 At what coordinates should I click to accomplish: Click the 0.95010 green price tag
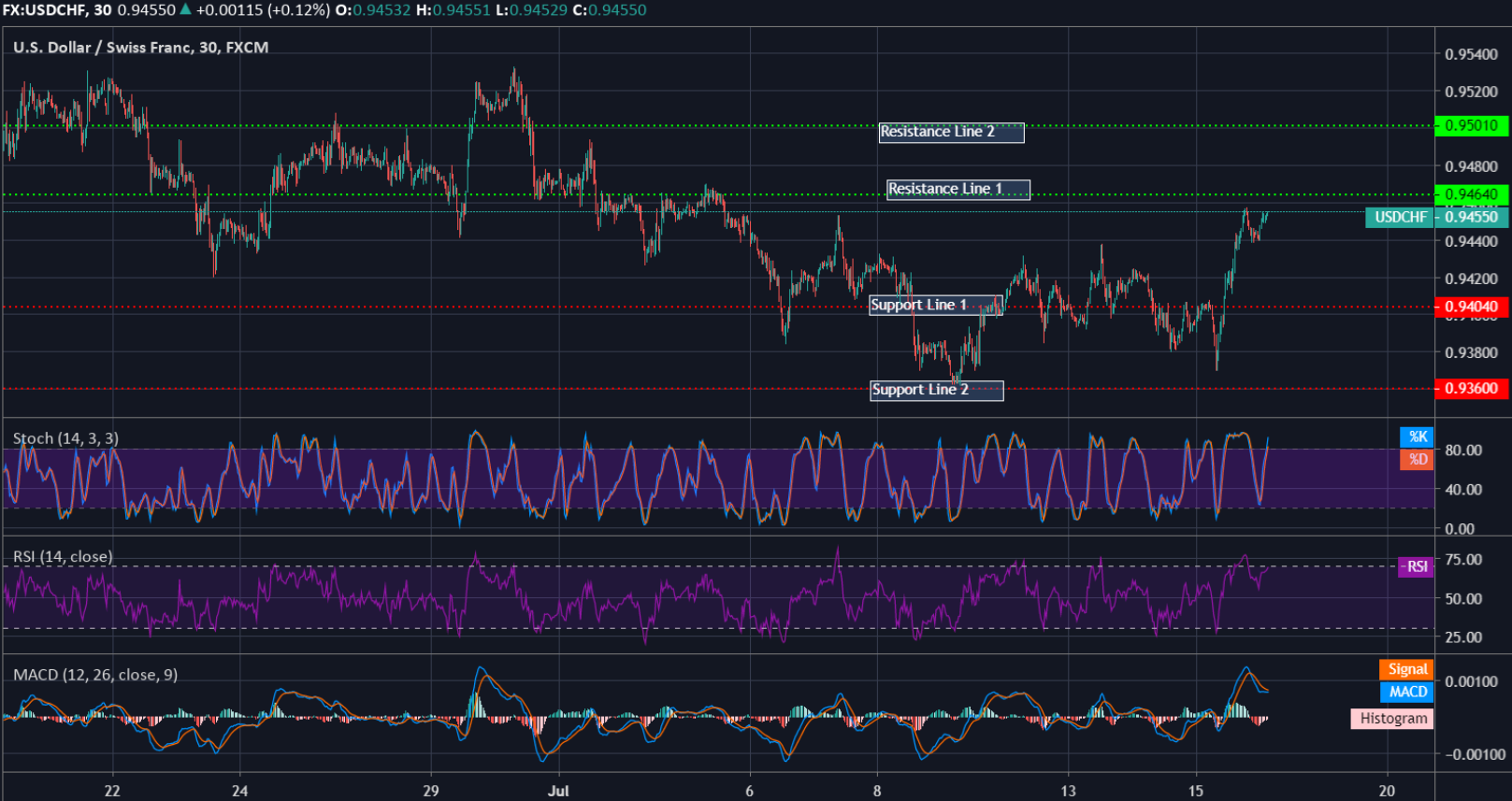pyautogui.click(x=1471, y=125)
